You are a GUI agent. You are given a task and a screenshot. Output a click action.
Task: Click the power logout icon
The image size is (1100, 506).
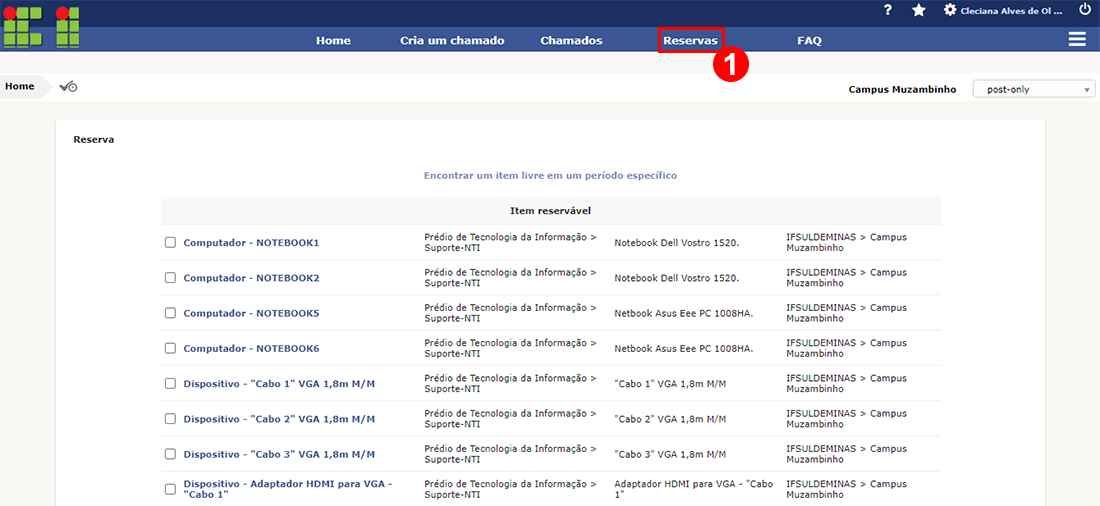point(1085,10)
